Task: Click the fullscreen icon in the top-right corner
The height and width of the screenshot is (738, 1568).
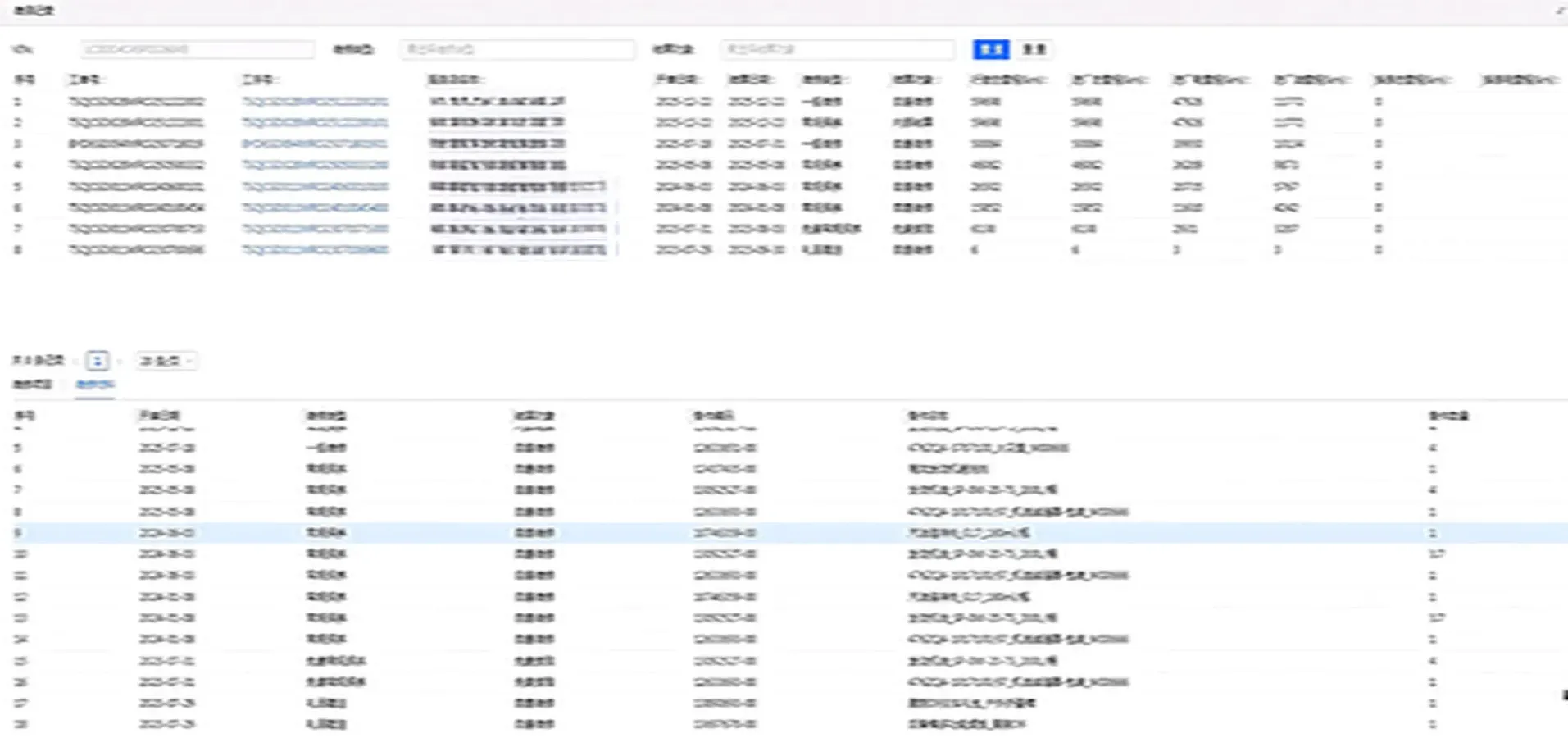Action: pos(1560,11)
